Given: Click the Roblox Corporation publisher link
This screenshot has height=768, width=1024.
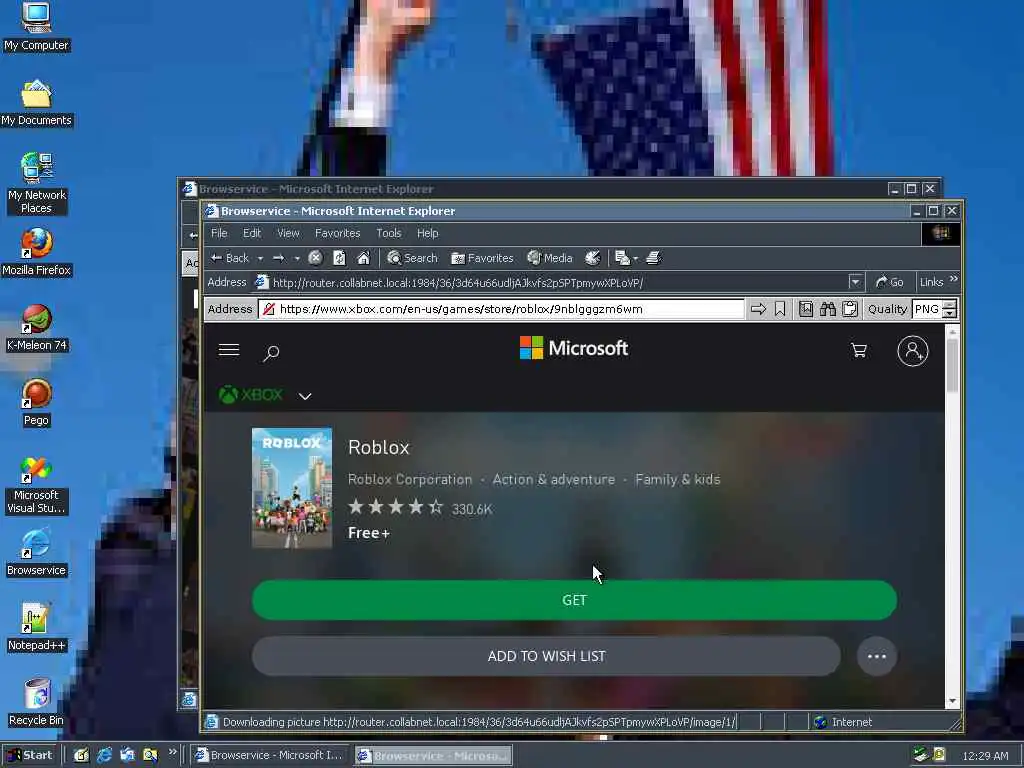Looking at the screenshot, I should pos(409,479).
